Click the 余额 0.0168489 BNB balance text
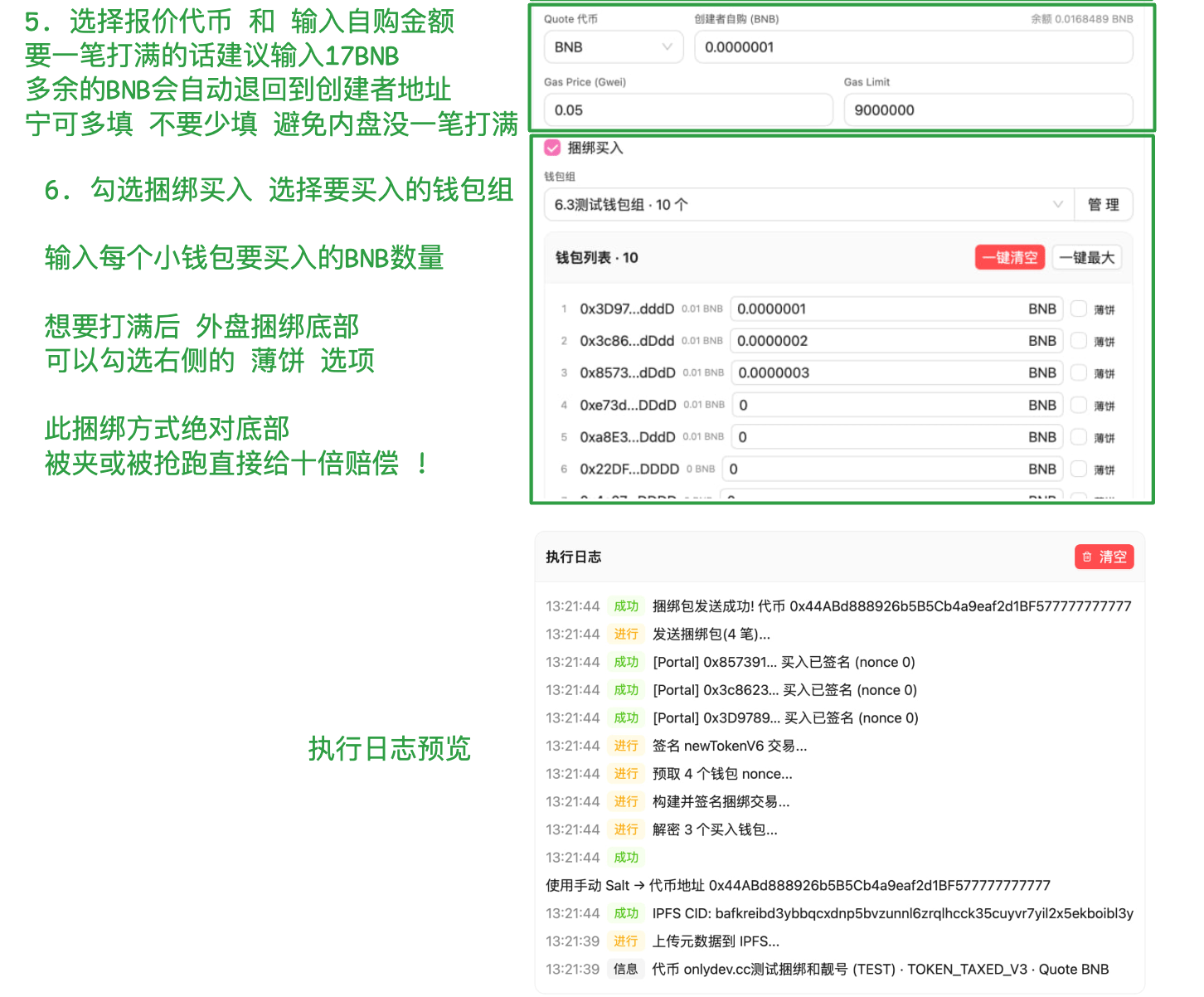This screenshot has width=1204, height=997. tap(1082, 19)
